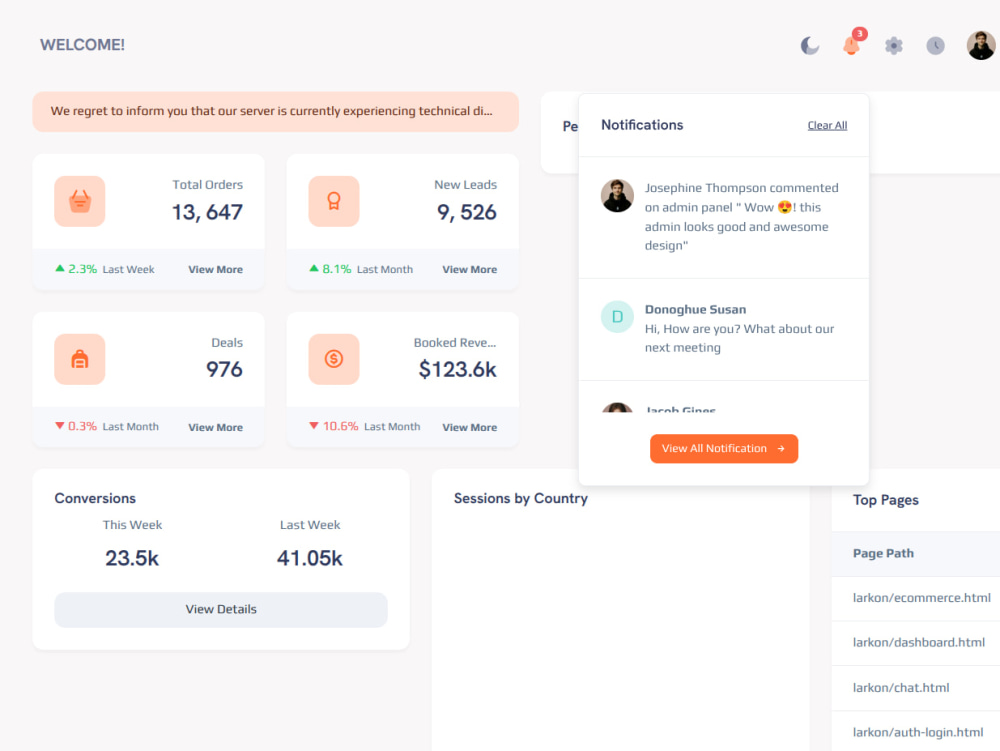This screenshot has height=751, width=1000.
Task: Open notifications via the bell icon
Action: coord(851,46)
